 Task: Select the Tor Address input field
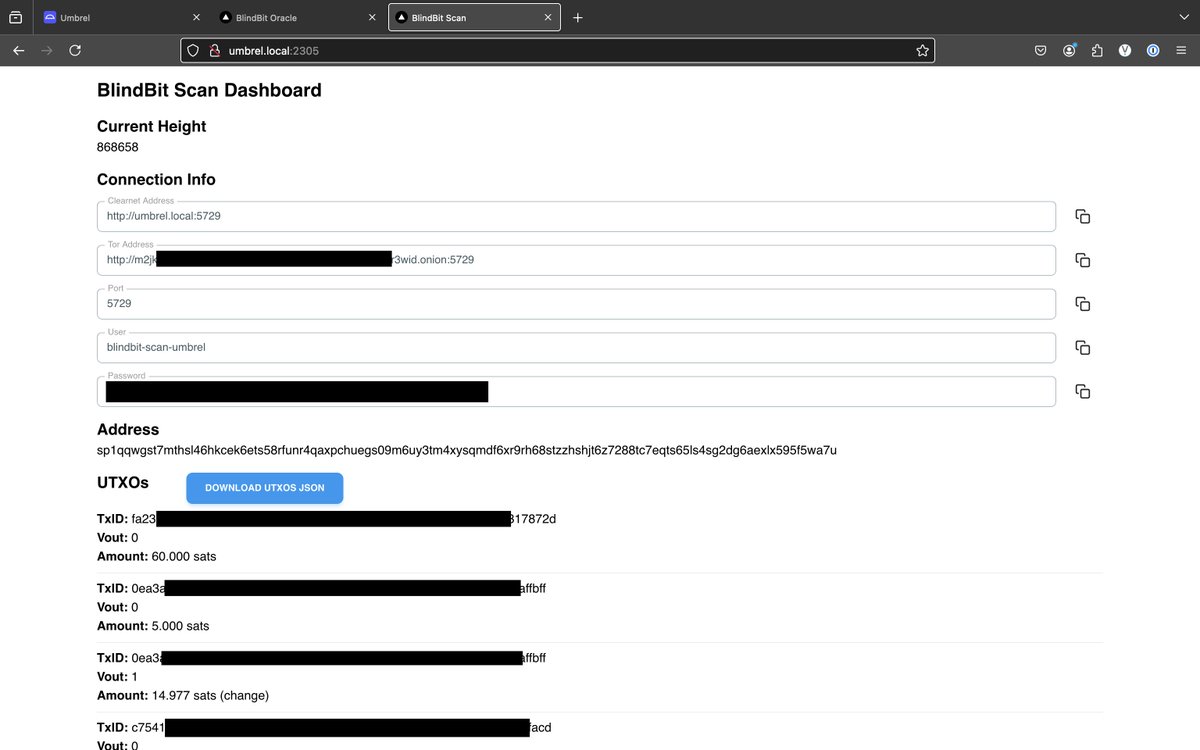pos(576,260)
